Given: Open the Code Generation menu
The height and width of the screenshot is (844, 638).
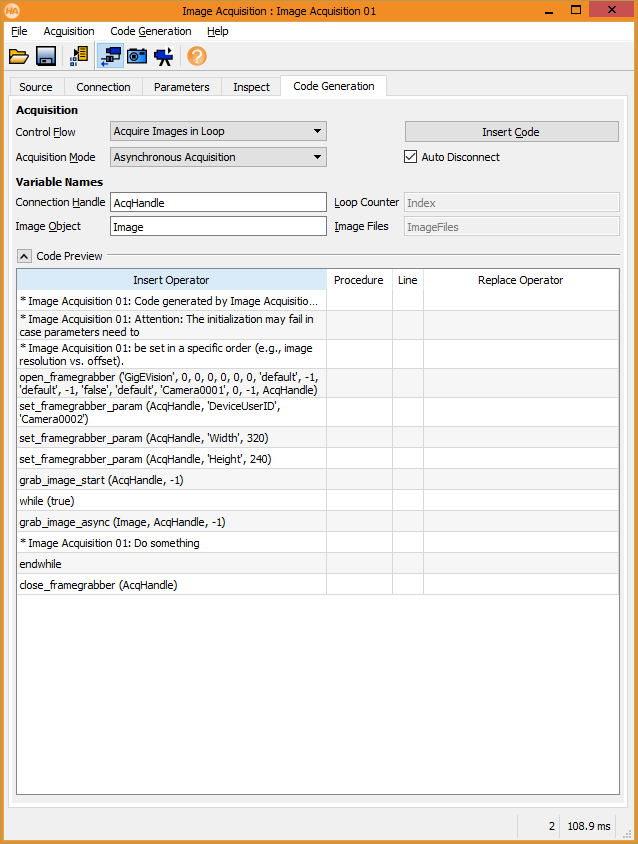Looking at the screenshot, I should point(150,31).
